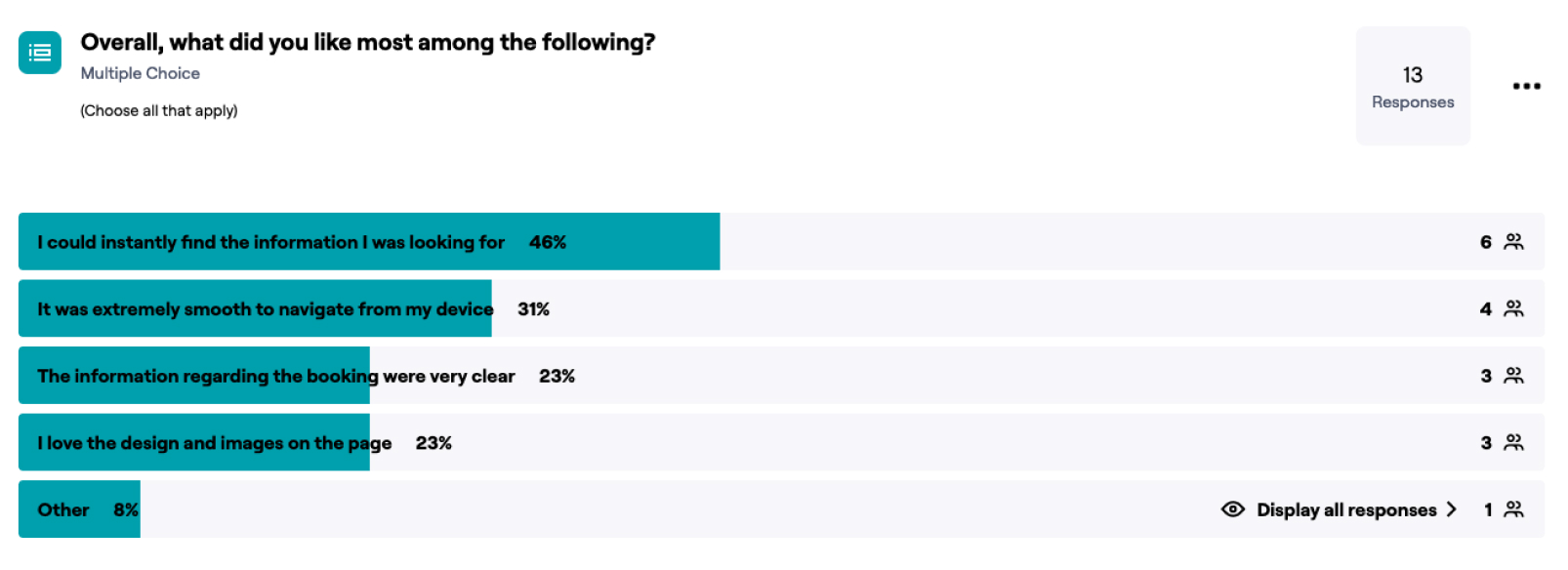Expand the Display all responses chevron
The width and height of the screenshot is (1568, 570).
point(1452,509)
